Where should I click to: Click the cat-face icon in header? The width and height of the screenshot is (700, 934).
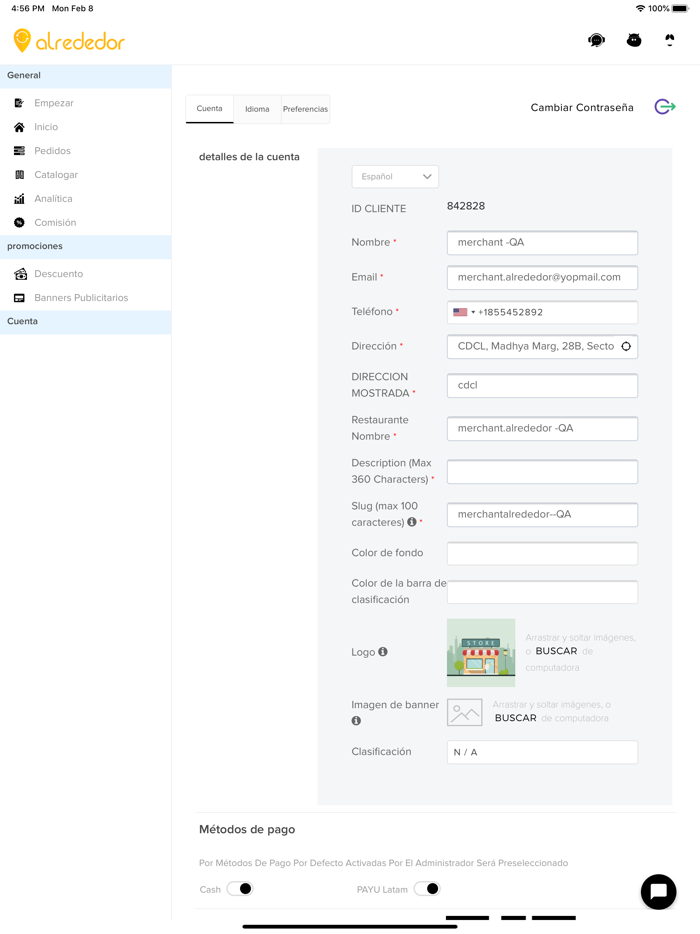coord(634,40)
